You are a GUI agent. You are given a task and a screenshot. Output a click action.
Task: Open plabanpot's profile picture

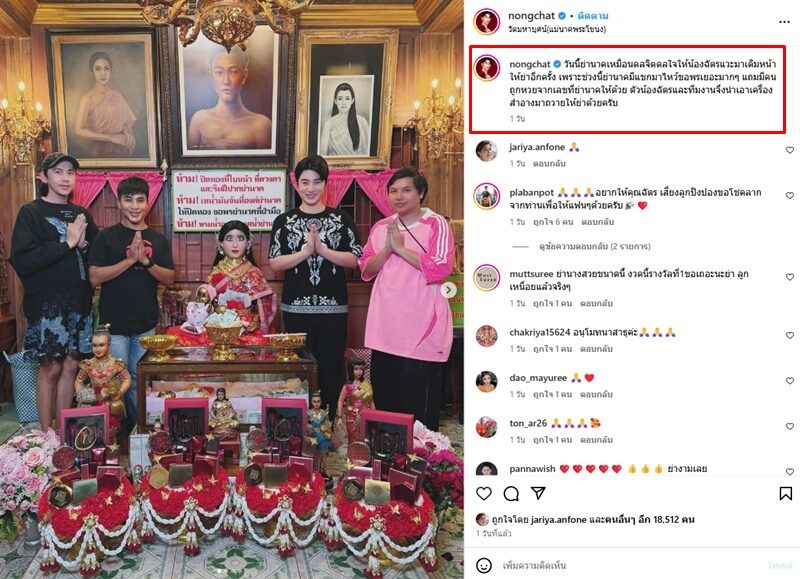click(487, 196)
